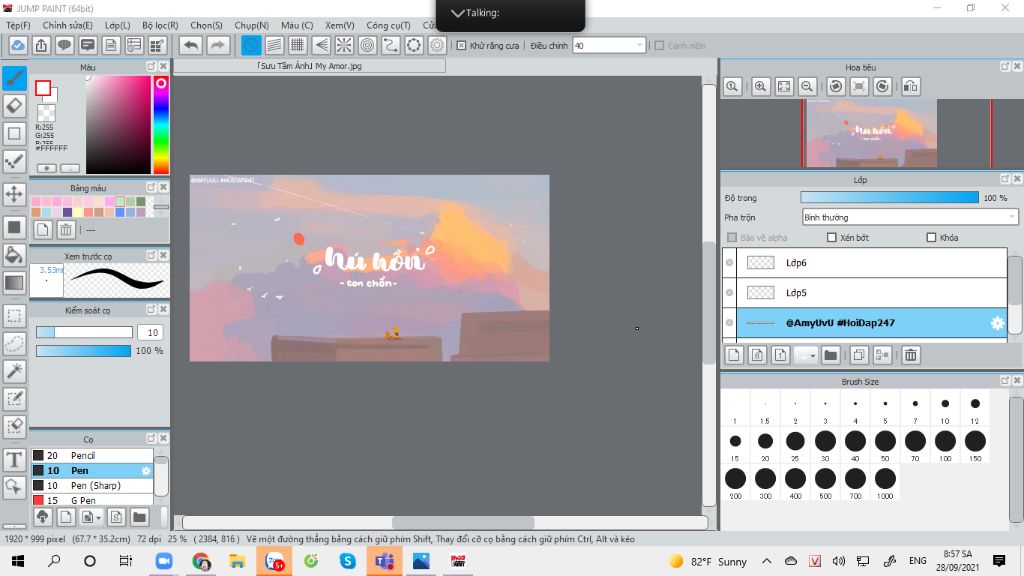The height and width of the screenshot is (576, 1024).
Task: Duplicate the selected layer
Action: pos(859,355)
